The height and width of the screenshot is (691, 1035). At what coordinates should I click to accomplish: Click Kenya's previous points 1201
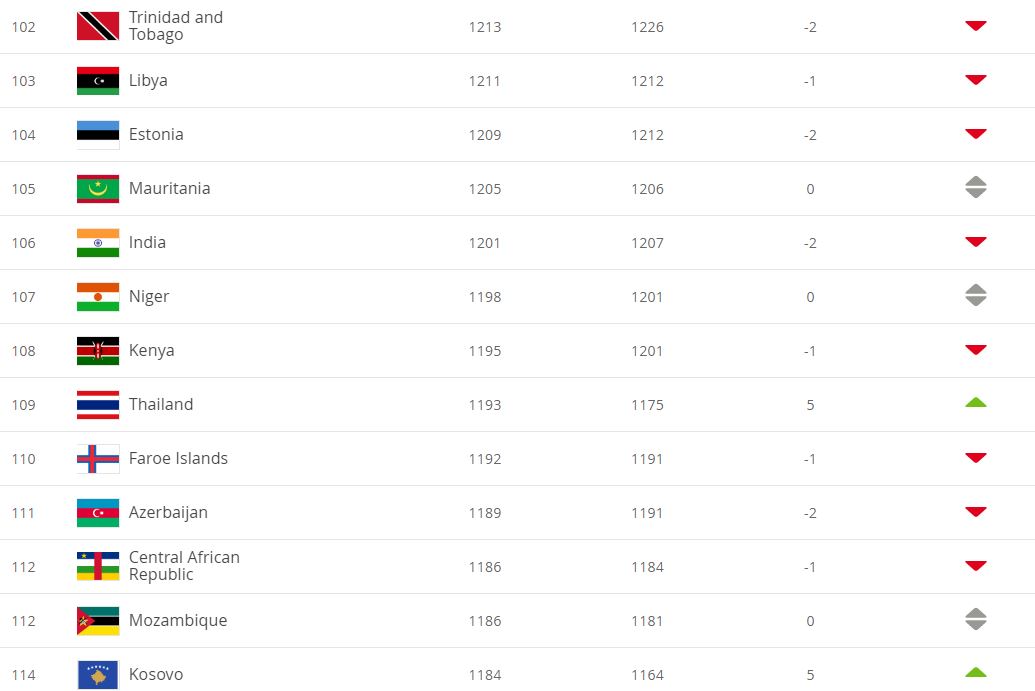(x=647, y=351)
